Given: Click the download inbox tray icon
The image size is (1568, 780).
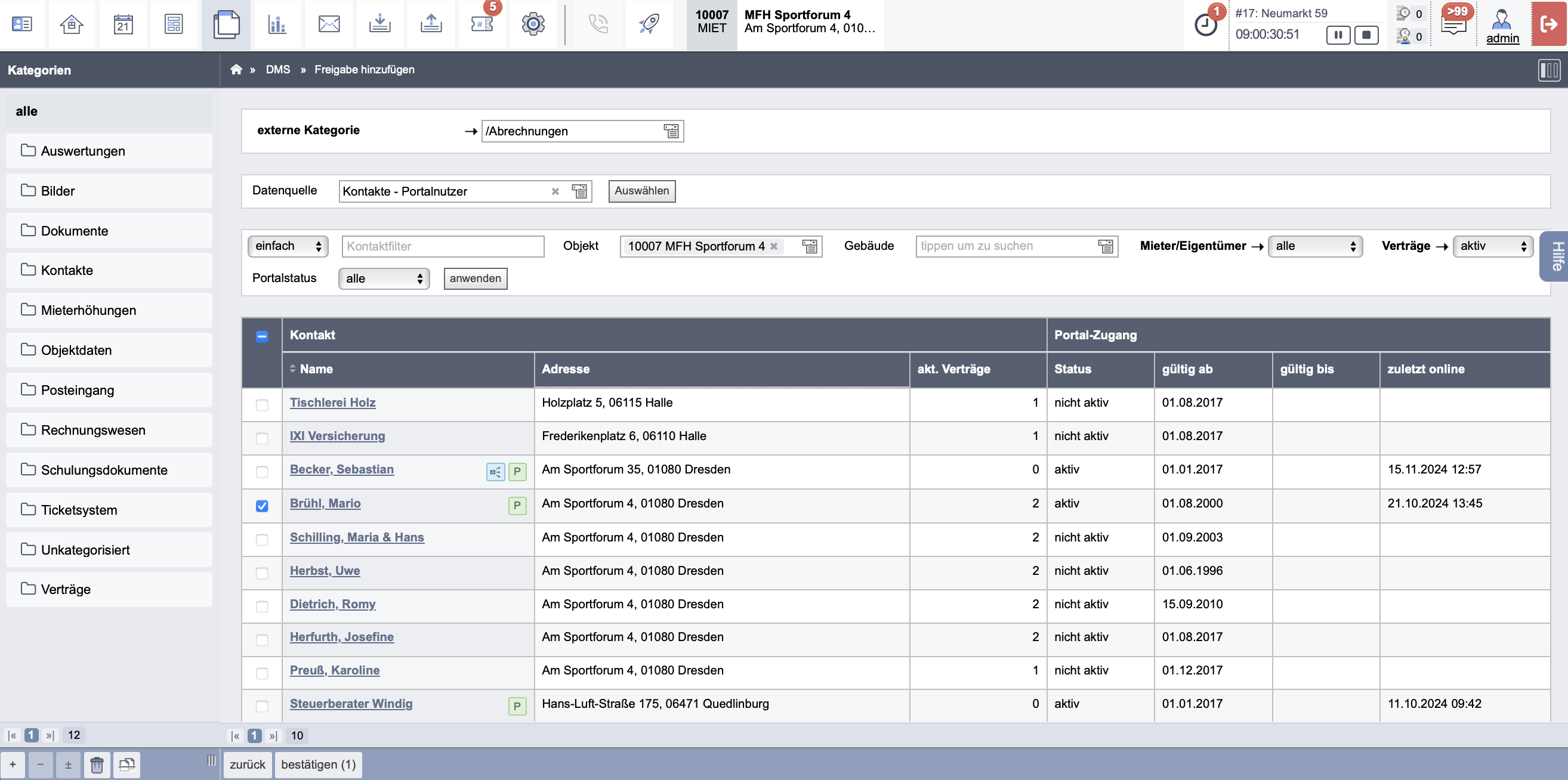Looking at the screenshot, I should (x=380, y=24).
